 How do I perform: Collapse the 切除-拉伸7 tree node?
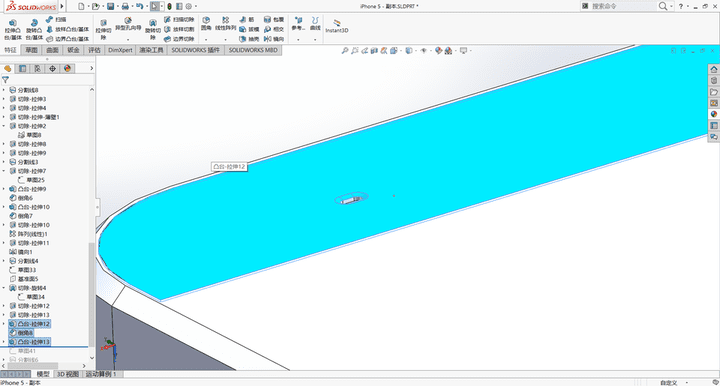[4, 171]
